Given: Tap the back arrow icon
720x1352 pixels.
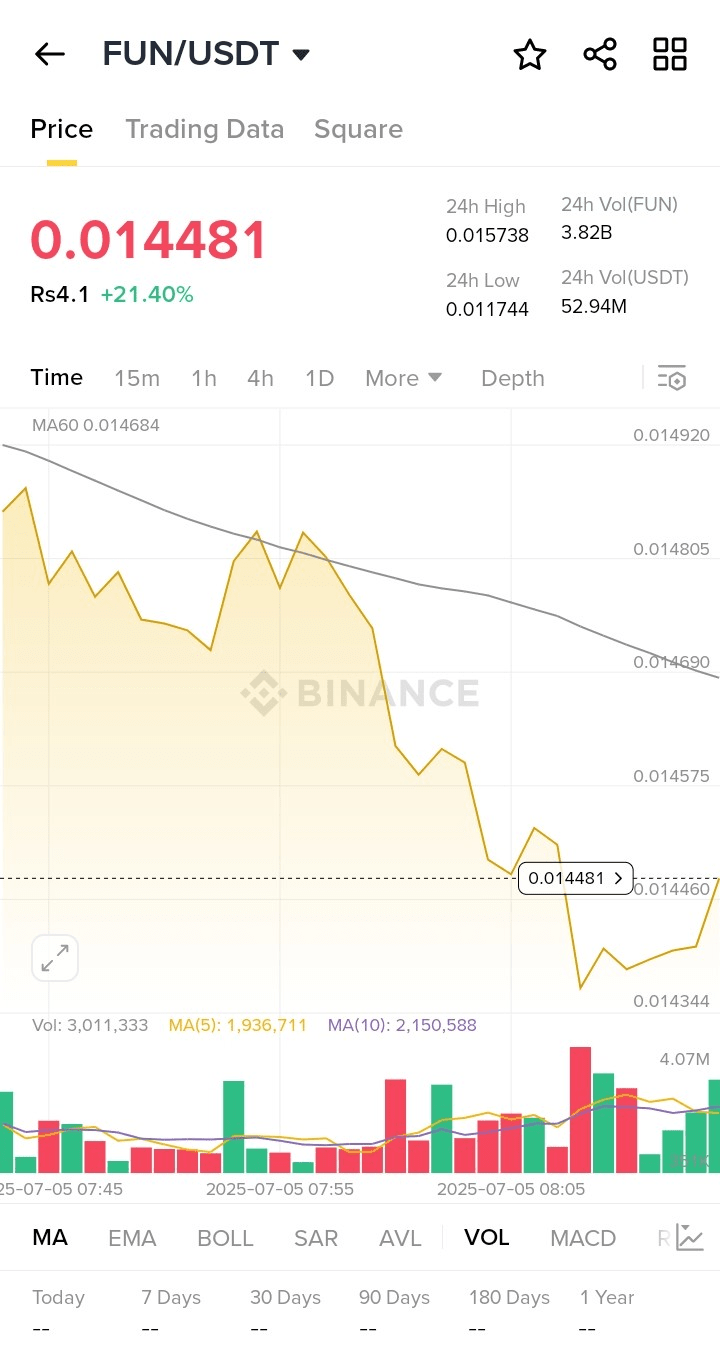Looking at the screenshot, I should coord(49,54).
